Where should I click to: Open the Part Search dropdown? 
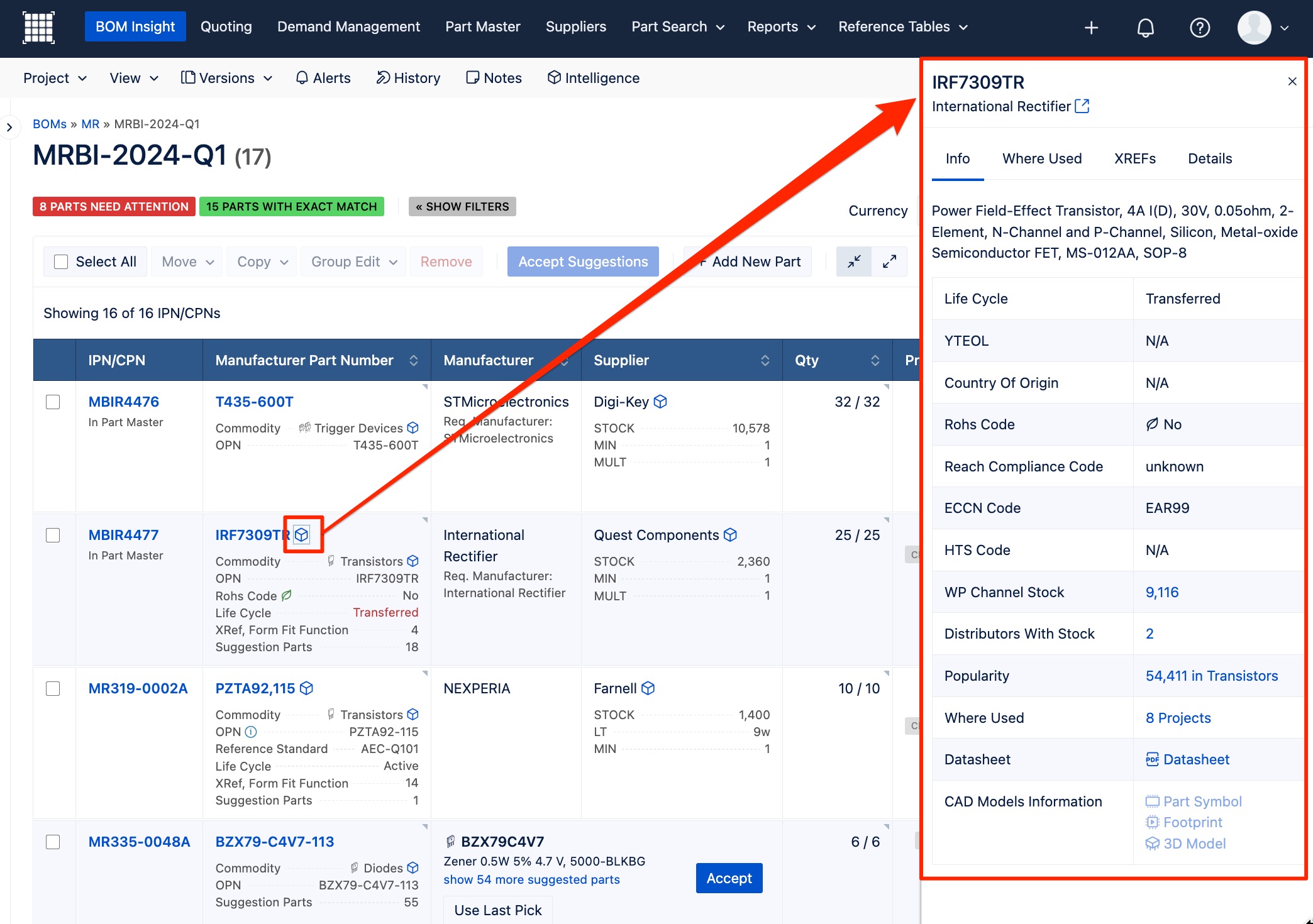click(x=678, y=27)
